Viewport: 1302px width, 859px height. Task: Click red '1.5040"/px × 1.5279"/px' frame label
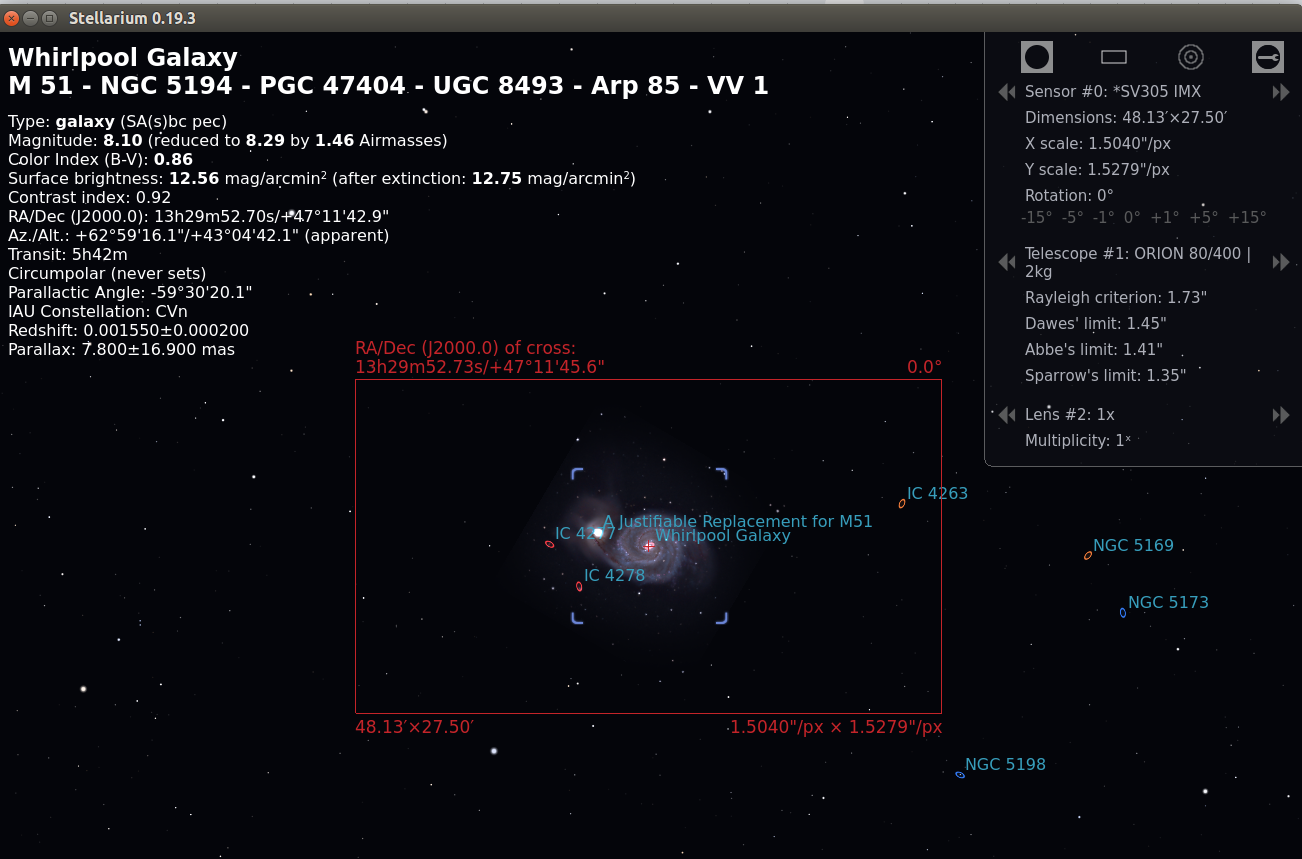click(835, 727)
